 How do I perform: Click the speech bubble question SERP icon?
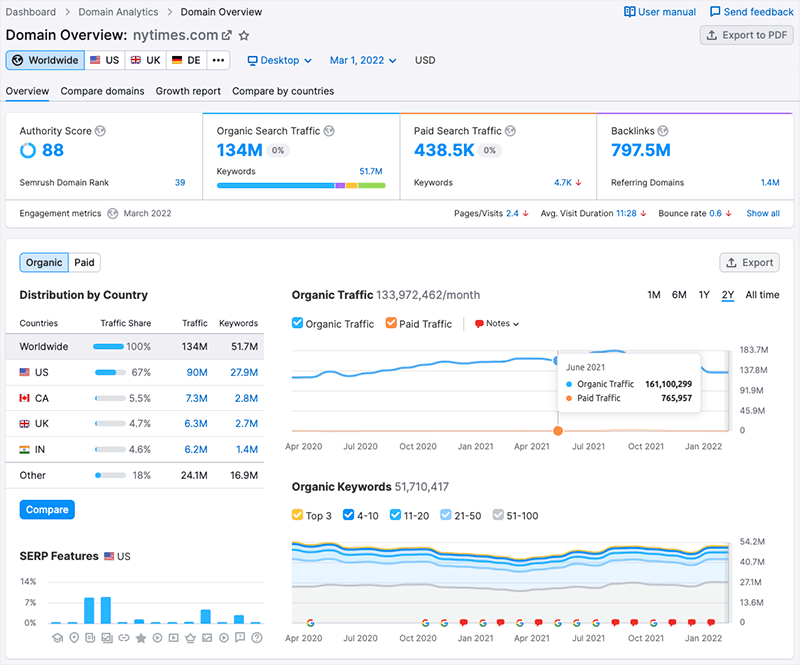click(x=240, y=637)
